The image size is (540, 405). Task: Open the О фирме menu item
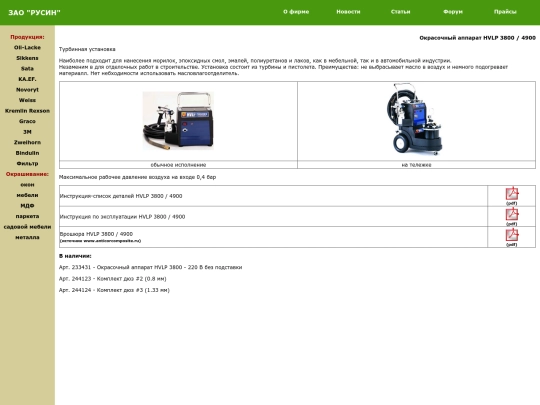296,12
